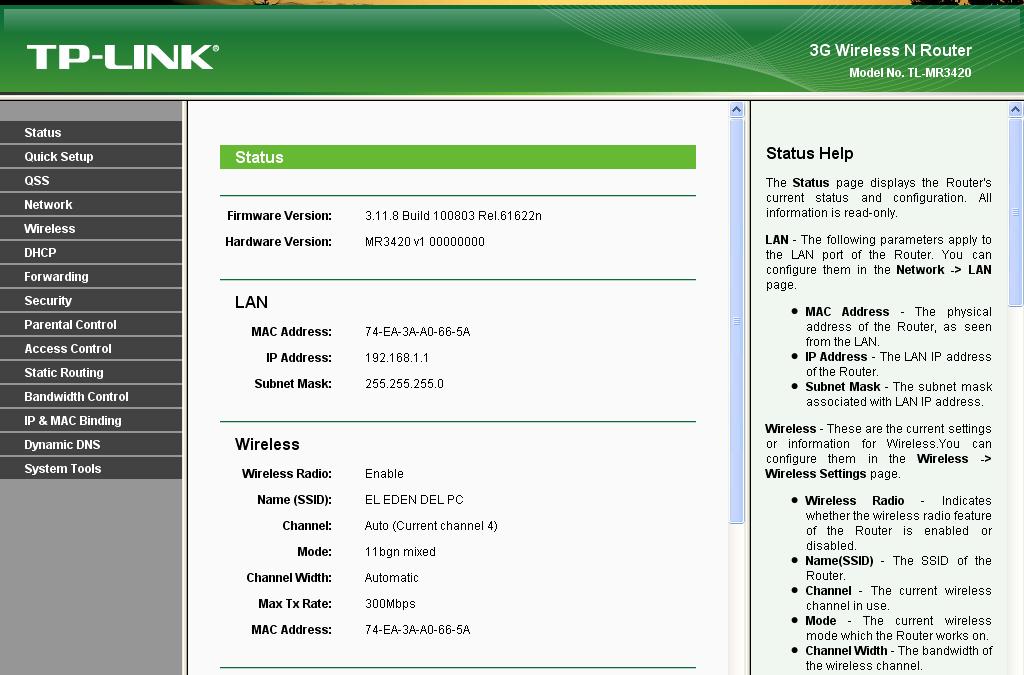Click the Max Tx Rate value 300Mbps
This screenshot has height=675, width=1024.
click(390, 604)
